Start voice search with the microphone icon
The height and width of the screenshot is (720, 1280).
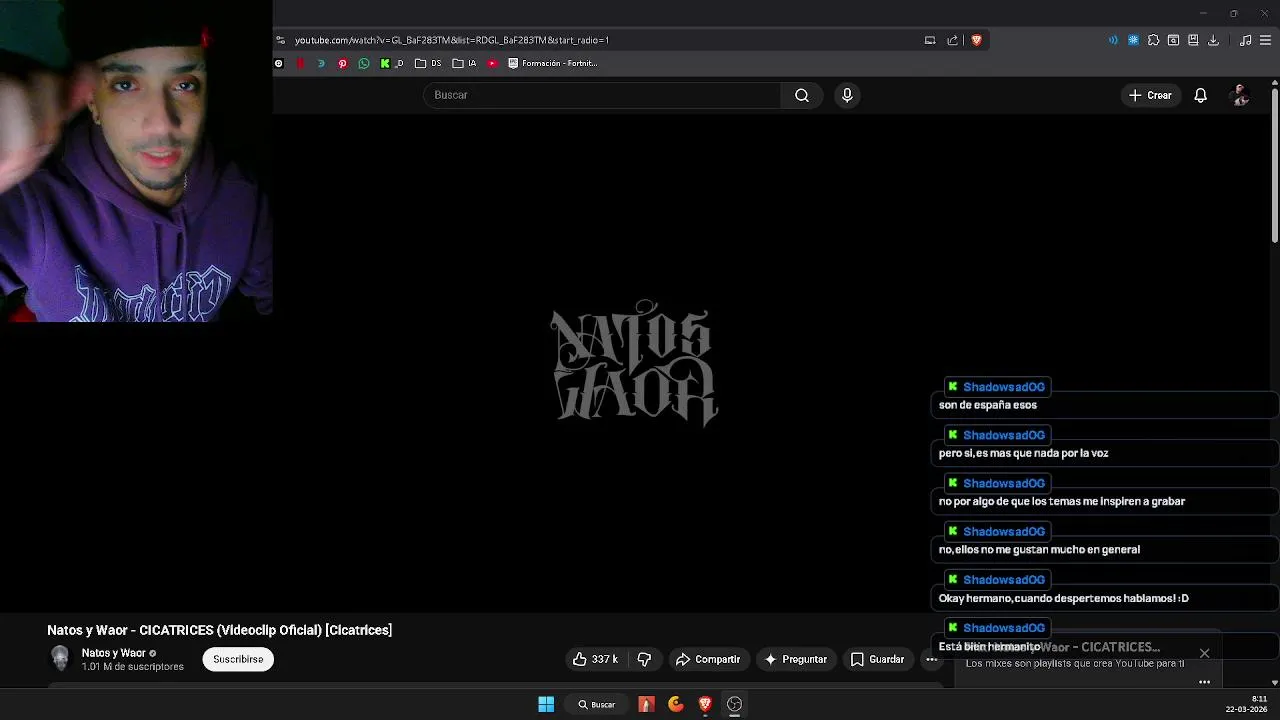847,95
